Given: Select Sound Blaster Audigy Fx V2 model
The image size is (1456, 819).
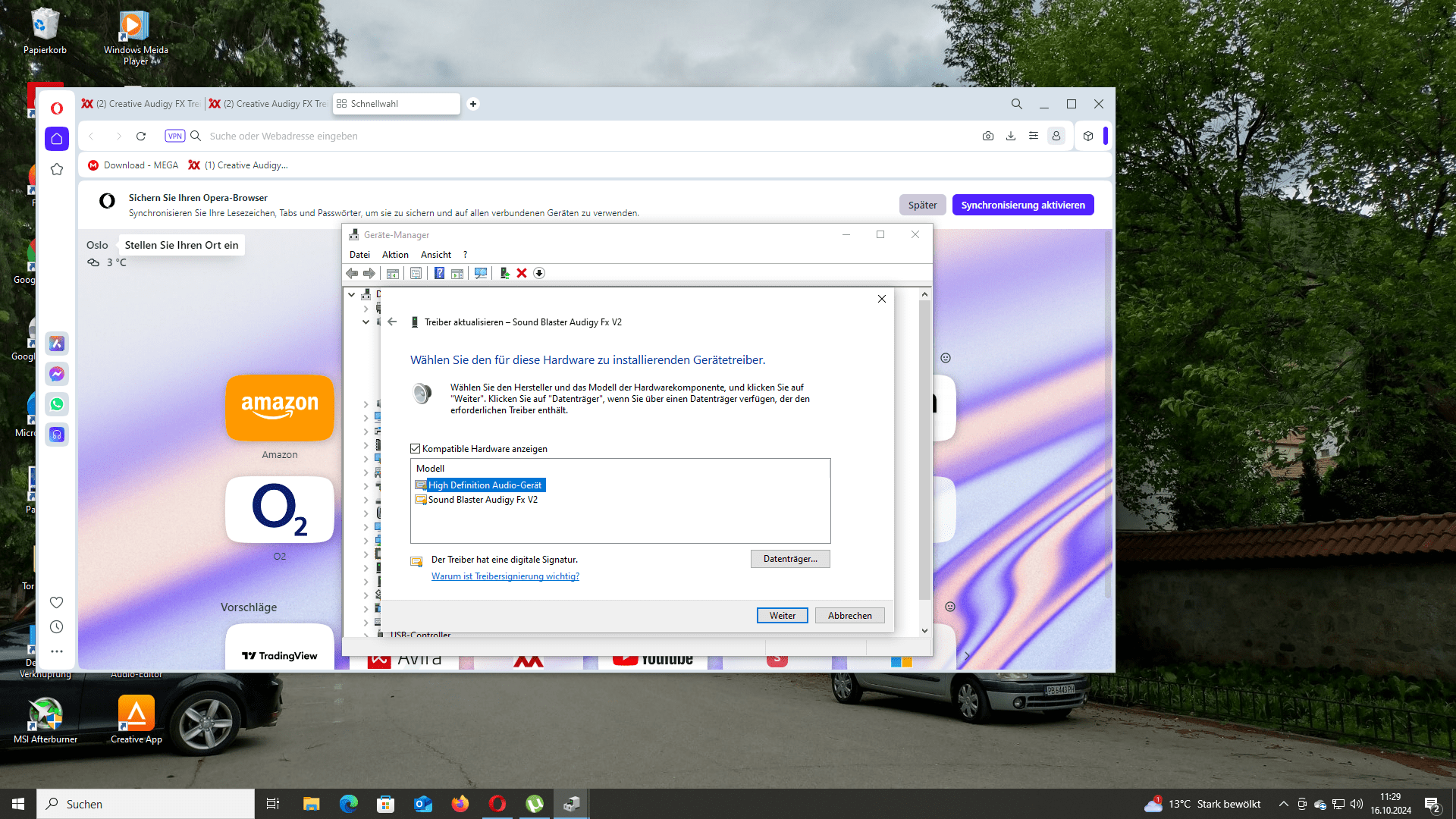Looking at the screenshot, I should (x=476, y=500).
